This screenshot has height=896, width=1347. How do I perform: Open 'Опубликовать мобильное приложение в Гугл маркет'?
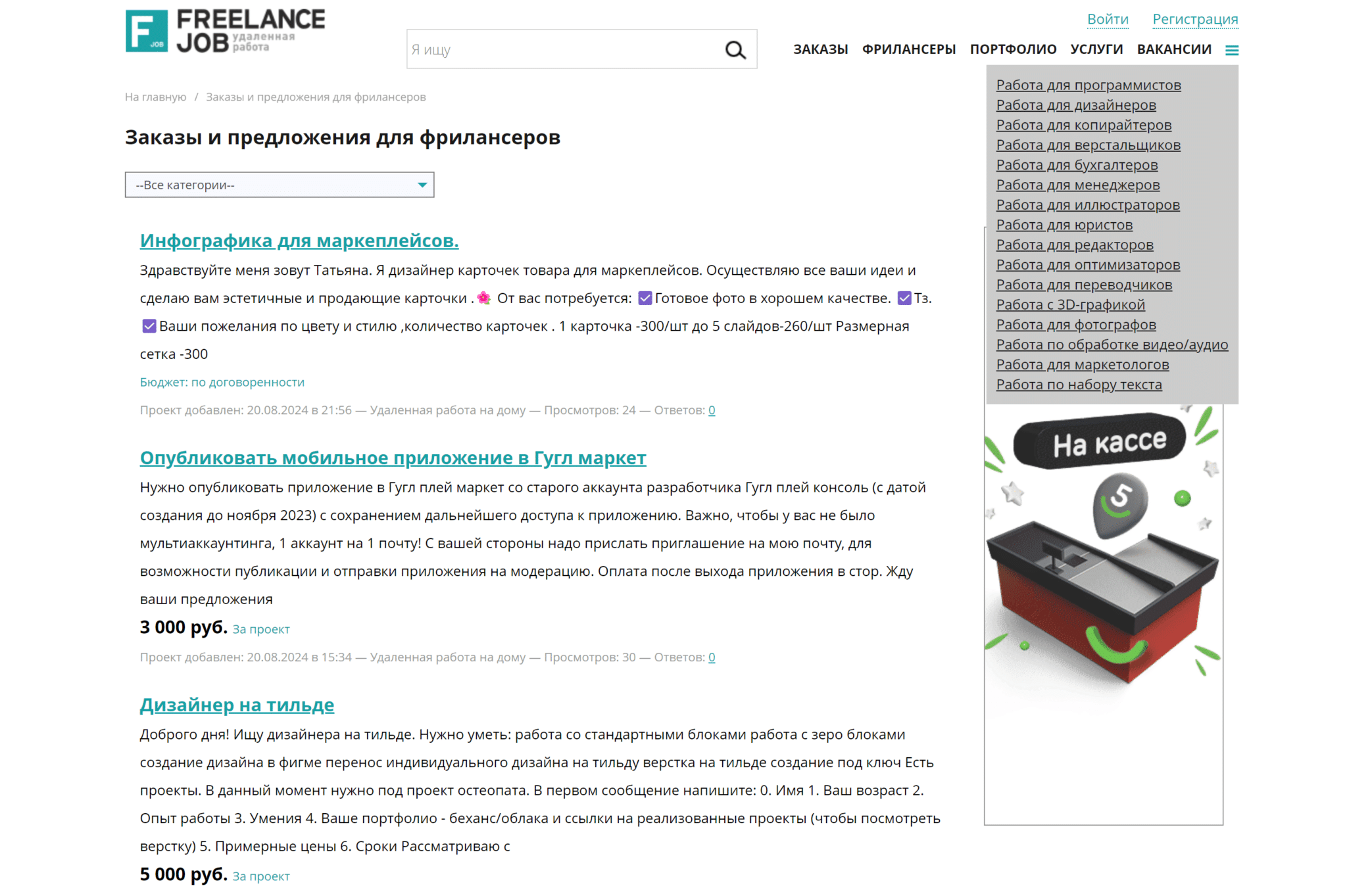pos(393,458)
